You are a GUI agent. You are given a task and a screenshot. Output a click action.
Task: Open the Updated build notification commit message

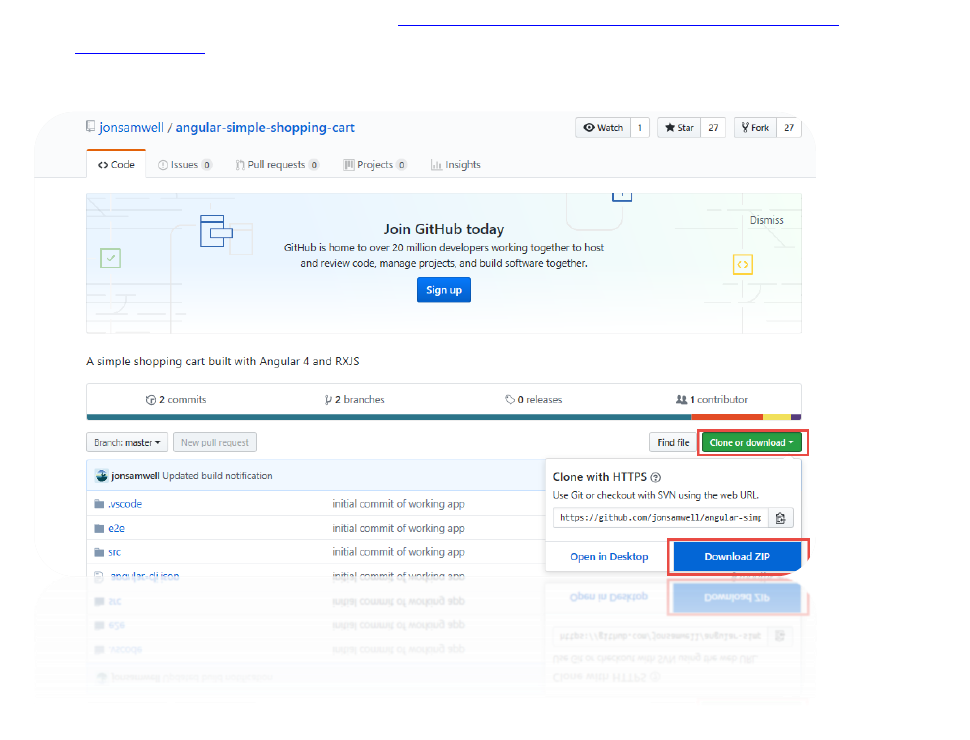click(217, 476)
